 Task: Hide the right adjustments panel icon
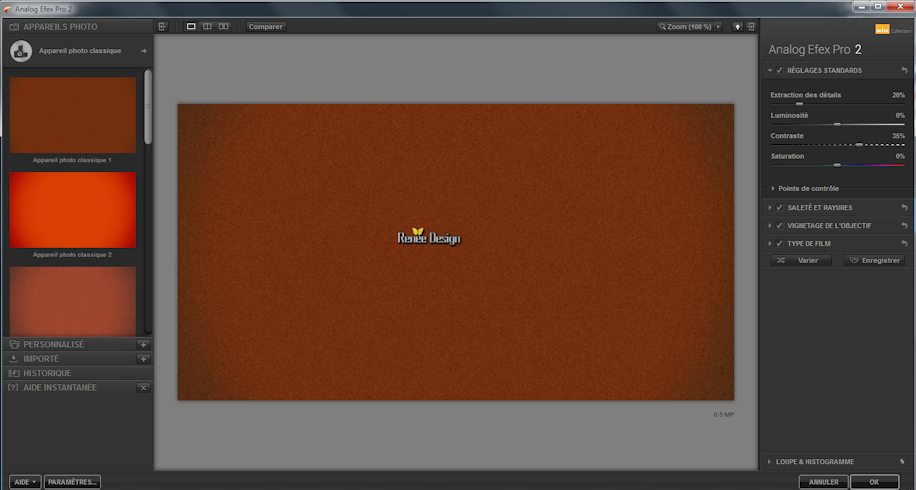point(751,26)
